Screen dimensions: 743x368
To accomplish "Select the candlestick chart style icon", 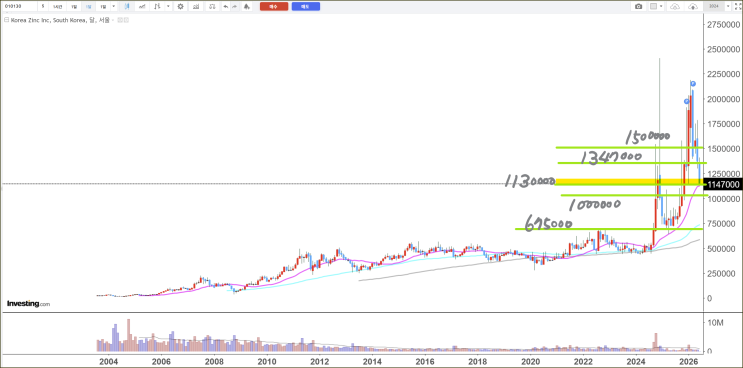I will 127,6.
